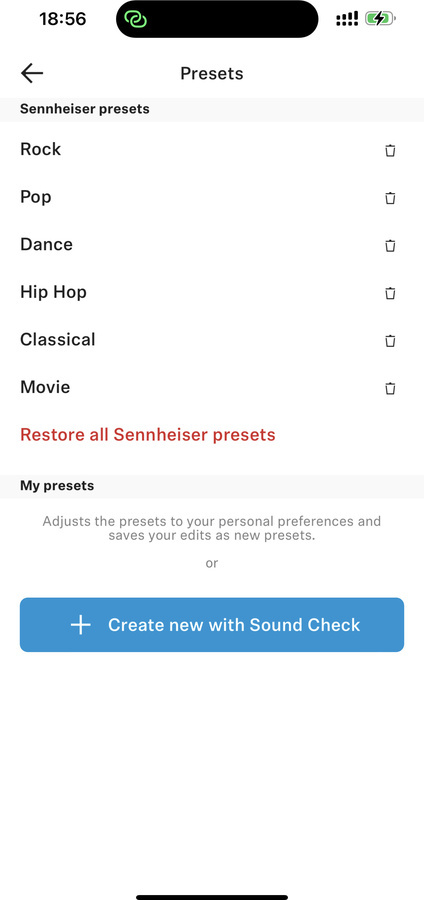Remove the Classical preset via trash icon

tap(390, 342)
